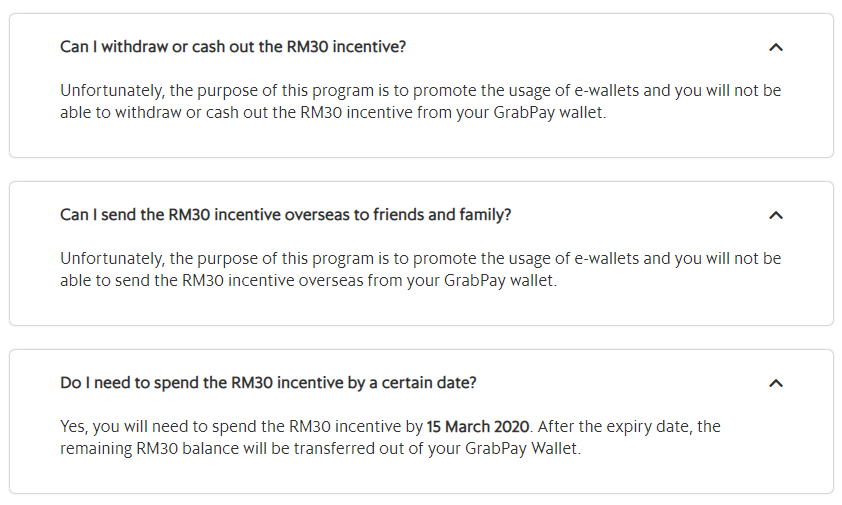Click 'e-wallets' in the cash out answer
This screenshot has height=505, width=842.
[605, 90]
